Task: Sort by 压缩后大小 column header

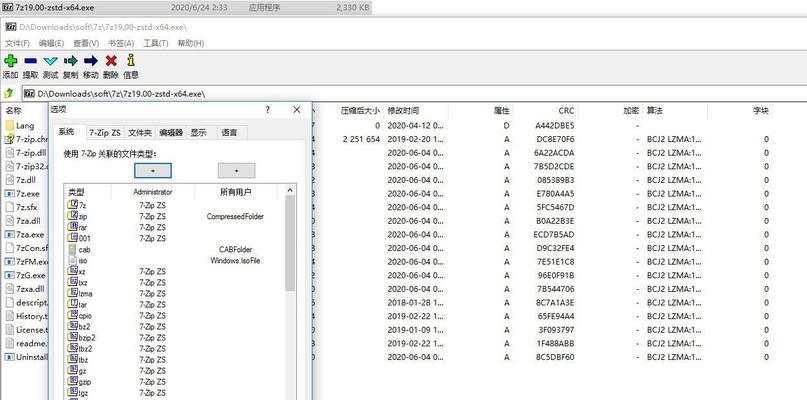Action: pyautogui.click(x=360, y=110)
